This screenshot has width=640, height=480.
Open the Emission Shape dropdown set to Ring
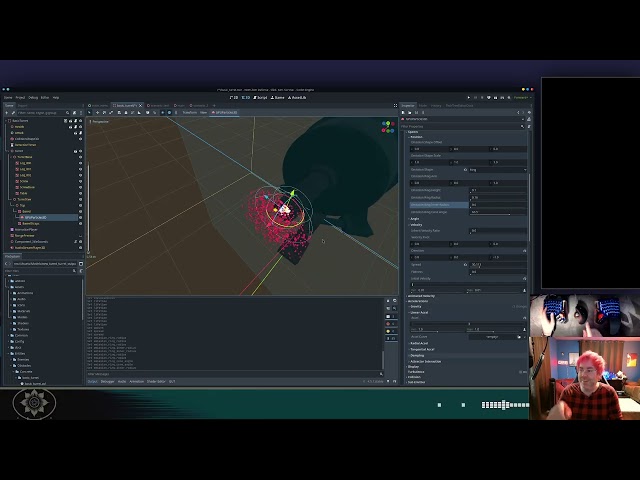pos(498,169)
